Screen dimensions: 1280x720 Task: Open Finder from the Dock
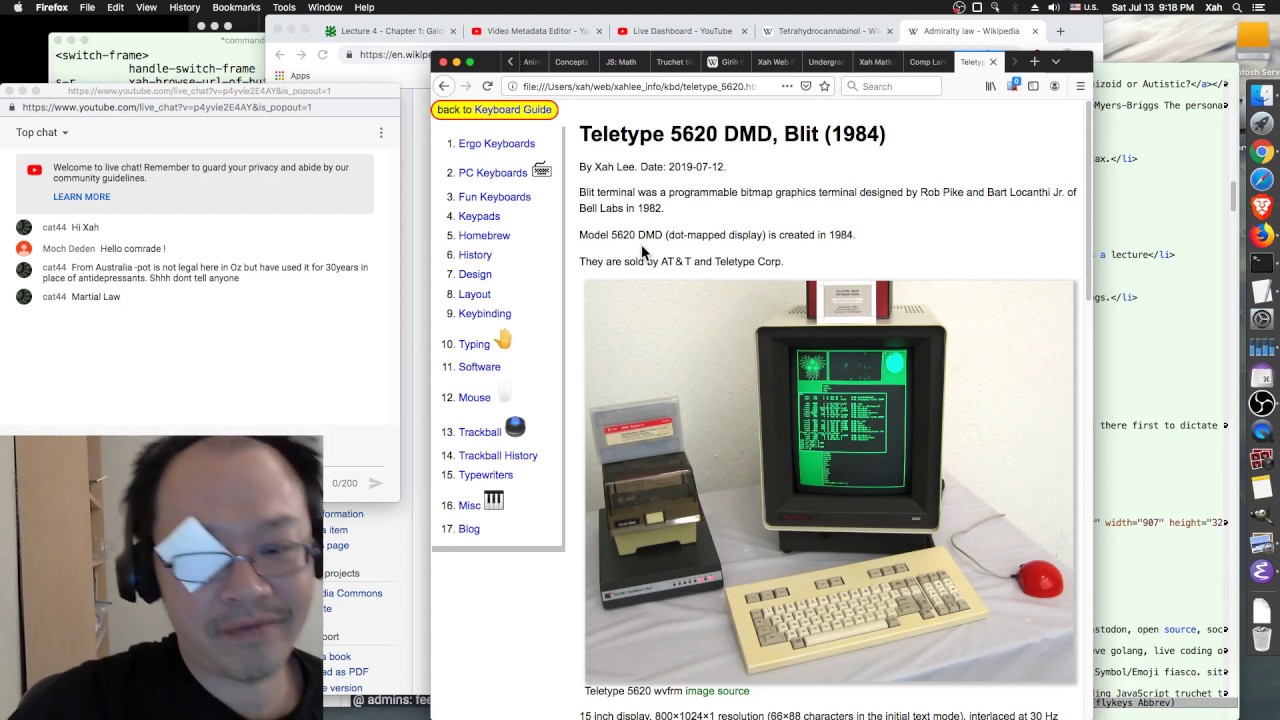pyautogui.click(x=1262, y=96)
